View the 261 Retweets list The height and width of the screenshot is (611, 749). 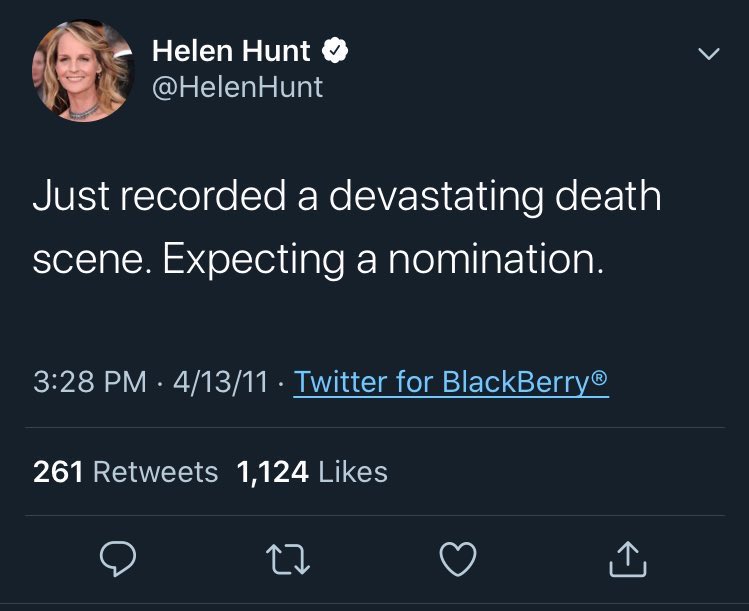125,472
